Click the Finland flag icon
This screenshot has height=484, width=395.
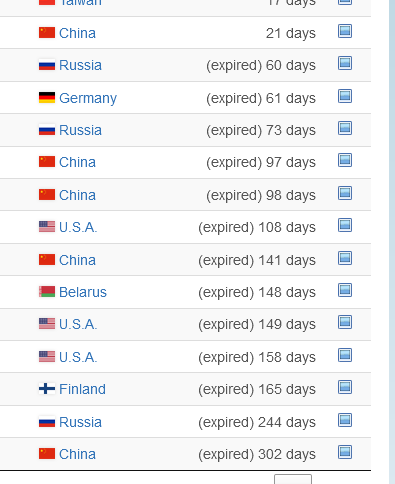tap(47, 389)
